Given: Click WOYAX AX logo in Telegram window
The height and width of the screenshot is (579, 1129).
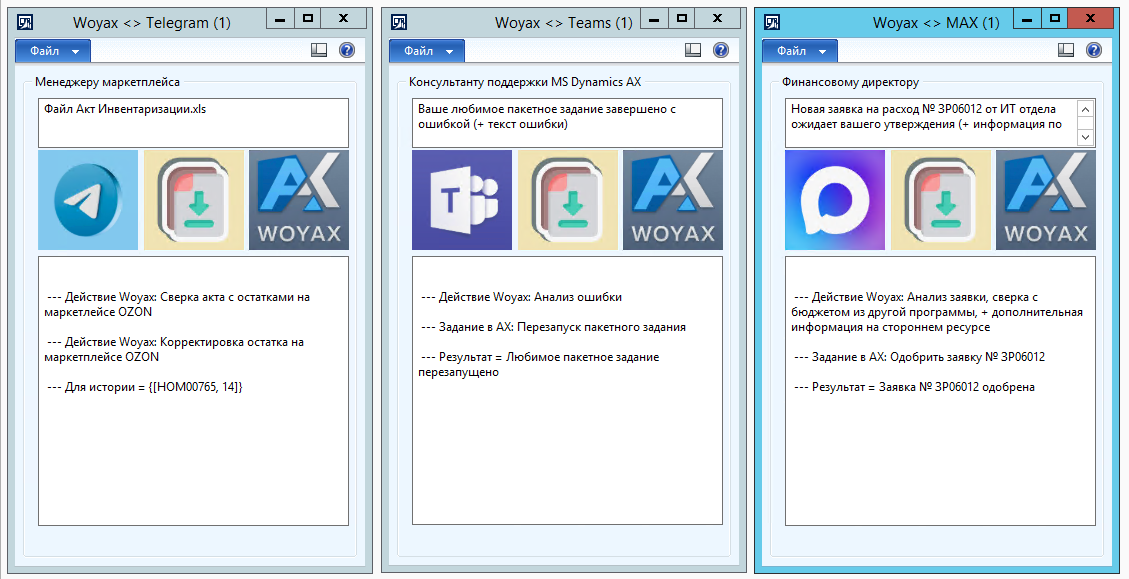Looking at the screenshot, I should (299, 200).
